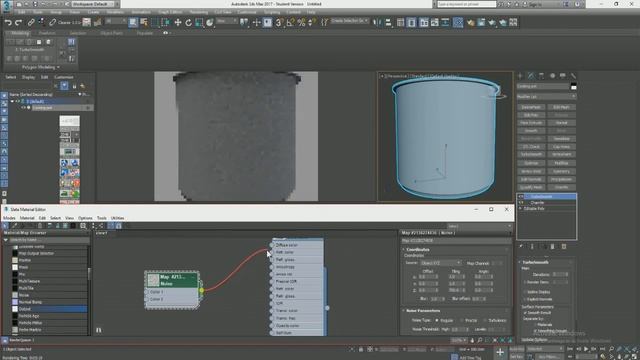Open the Create tab in command panel
The image size is (640, 360).
pyautogui.click(x=520, y=76)
